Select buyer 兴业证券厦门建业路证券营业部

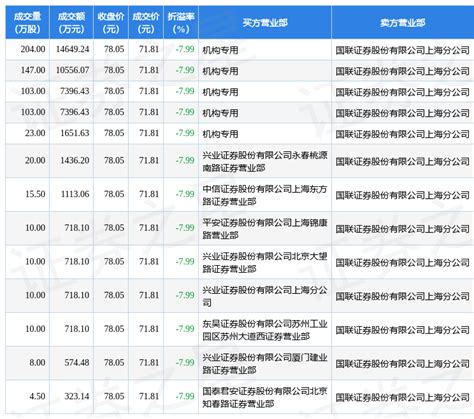265,364
